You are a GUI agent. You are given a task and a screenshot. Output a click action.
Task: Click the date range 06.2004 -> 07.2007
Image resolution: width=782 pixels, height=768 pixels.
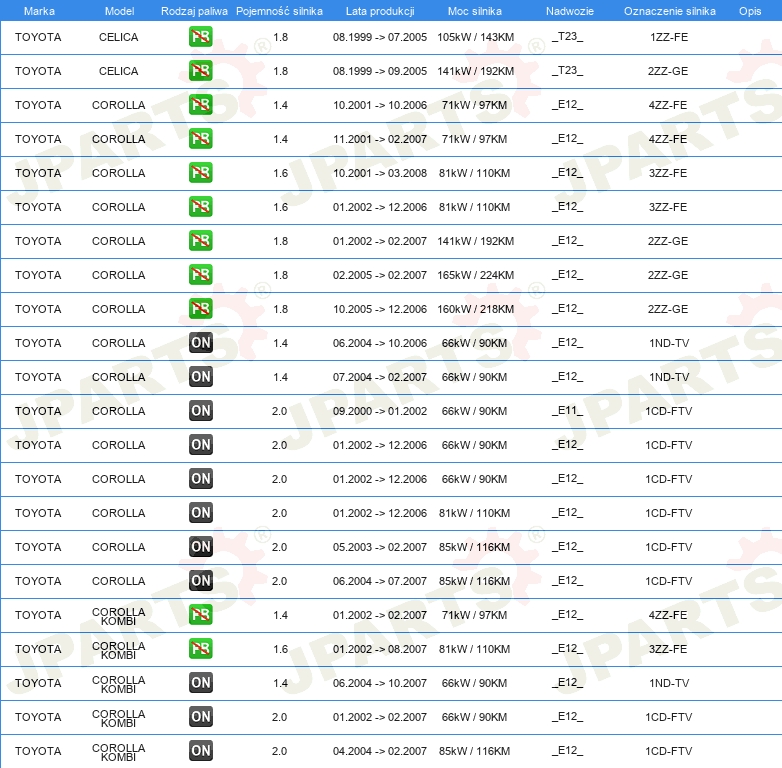click(380, 580)
